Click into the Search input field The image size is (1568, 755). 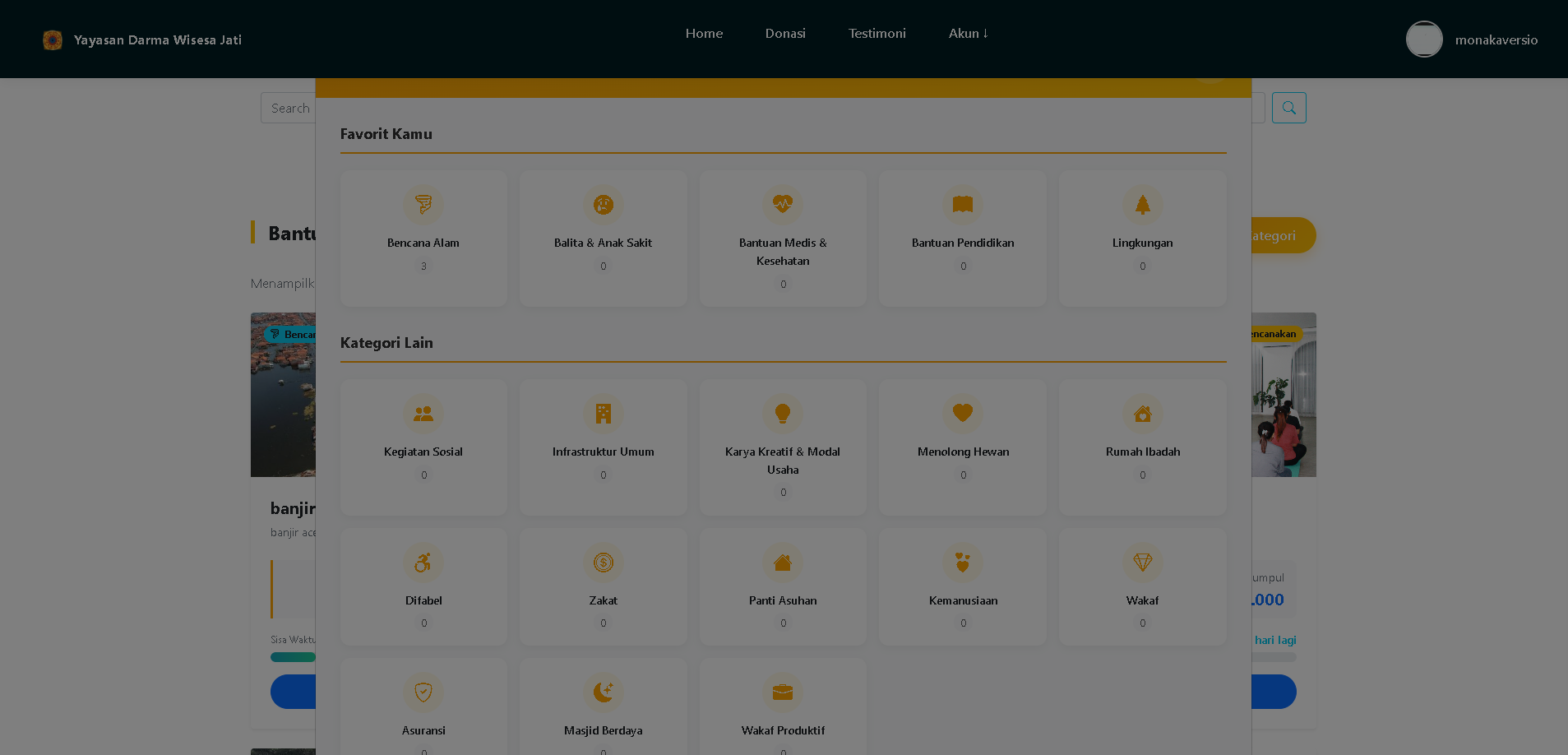pyautogui.click(x=289, y=109)
